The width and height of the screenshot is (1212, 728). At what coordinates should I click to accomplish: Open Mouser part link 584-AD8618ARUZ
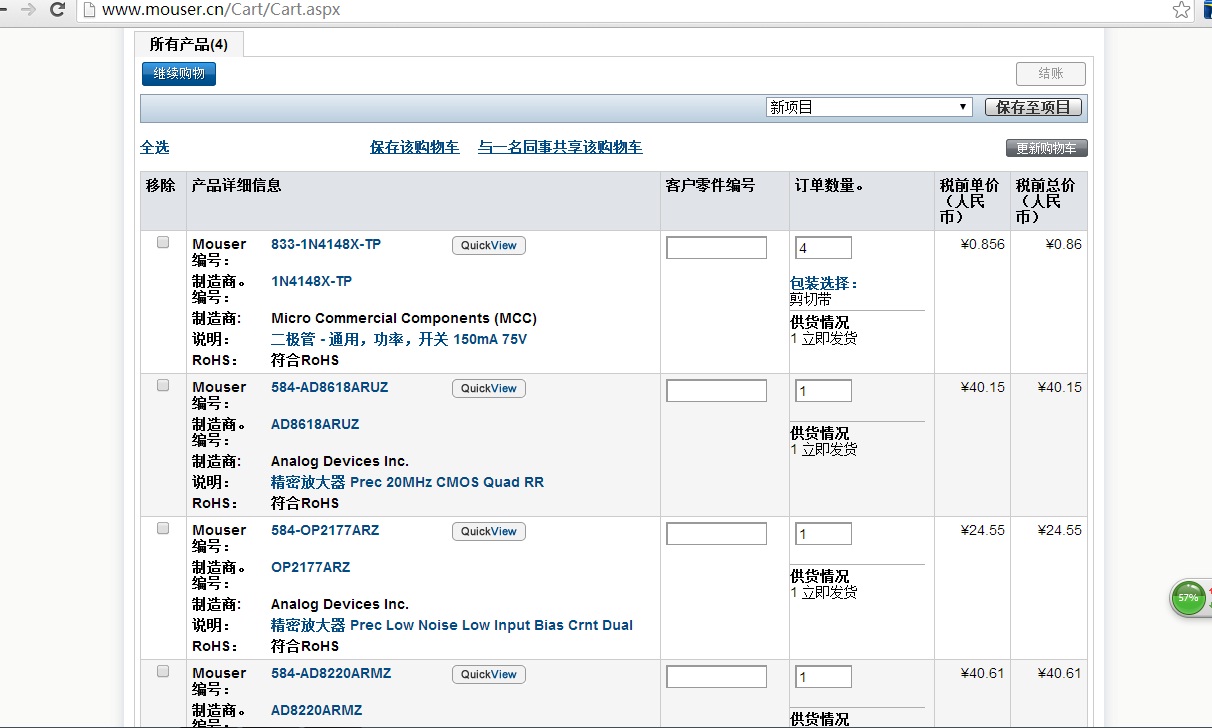coord(330,387)
